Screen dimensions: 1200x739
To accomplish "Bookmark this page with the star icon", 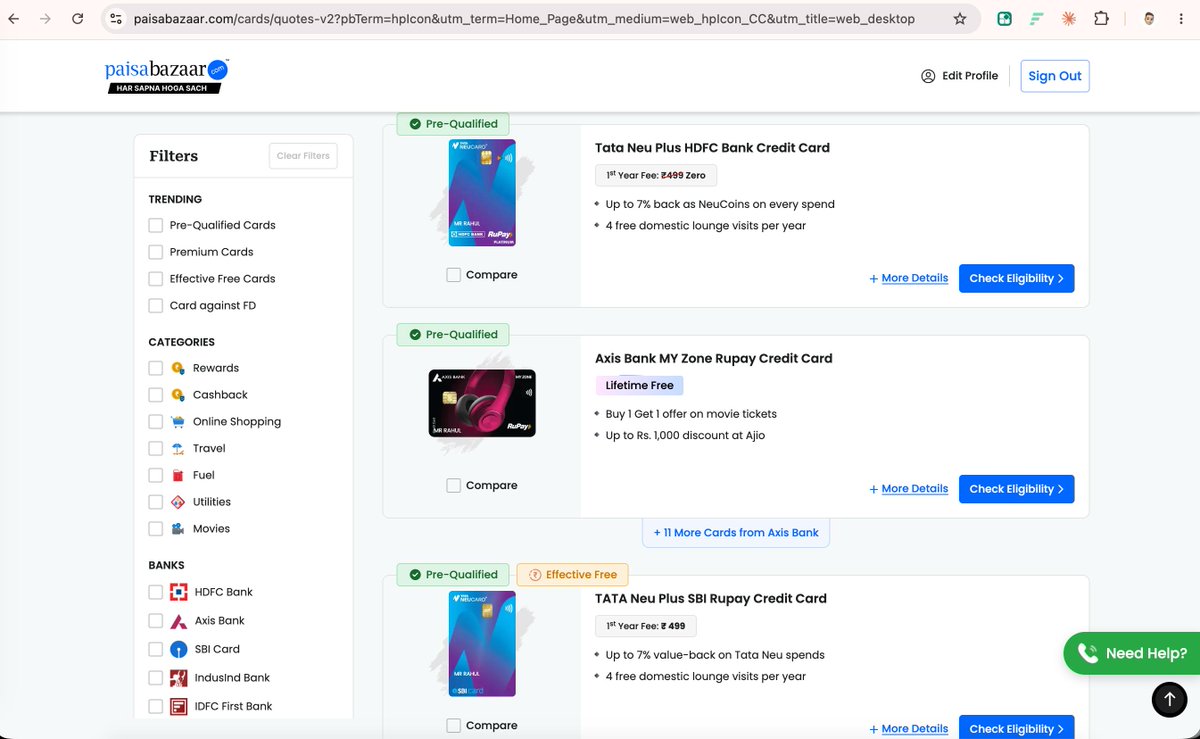I will [x=960, y=19].
